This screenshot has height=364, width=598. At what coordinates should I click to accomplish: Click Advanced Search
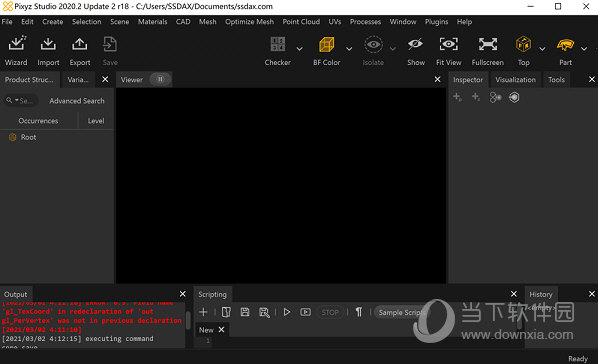pyautogui.click(x=77, y=101)
